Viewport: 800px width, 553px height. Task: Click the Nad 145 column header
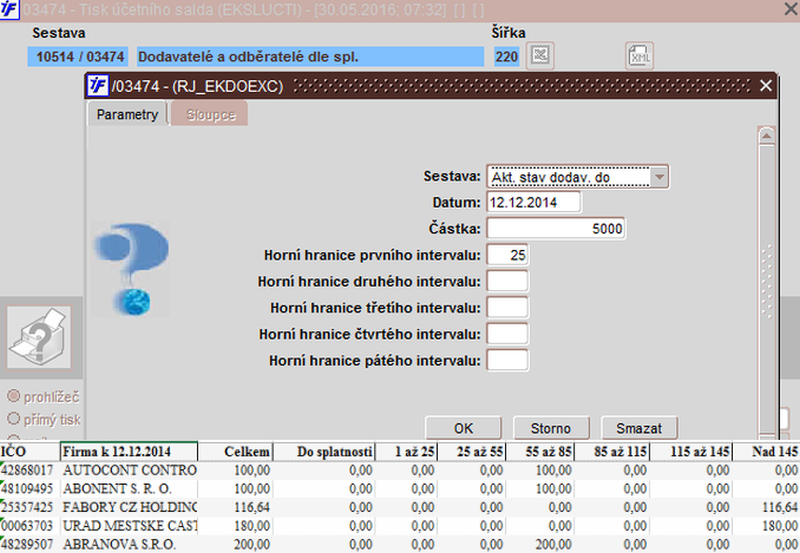click(x=766, y=451)
